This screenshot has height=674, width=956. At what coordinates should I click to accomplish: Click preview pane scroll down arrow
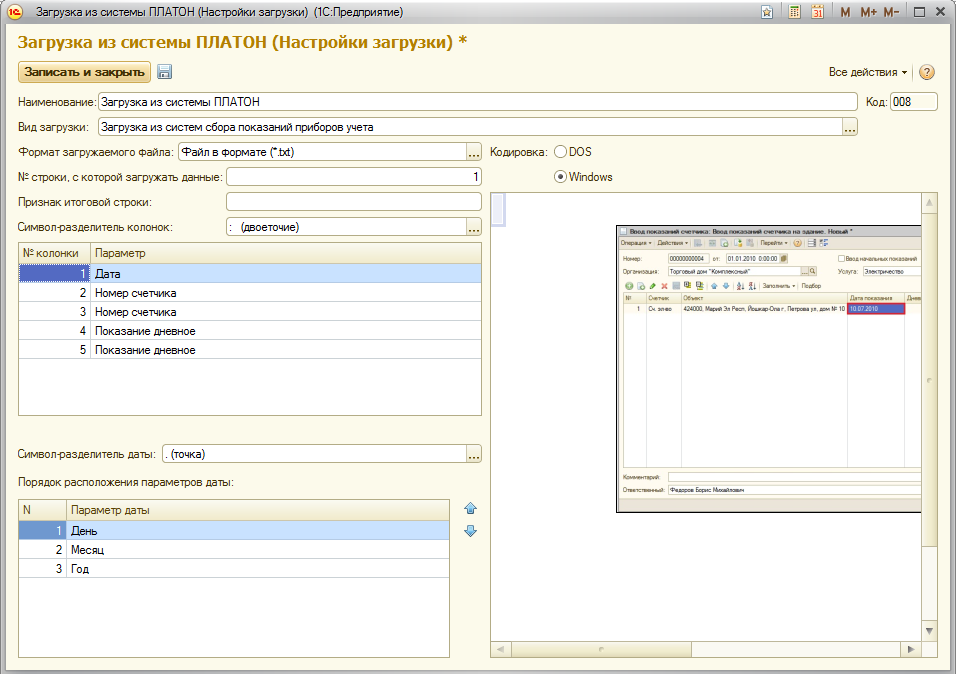coord(929,631)
